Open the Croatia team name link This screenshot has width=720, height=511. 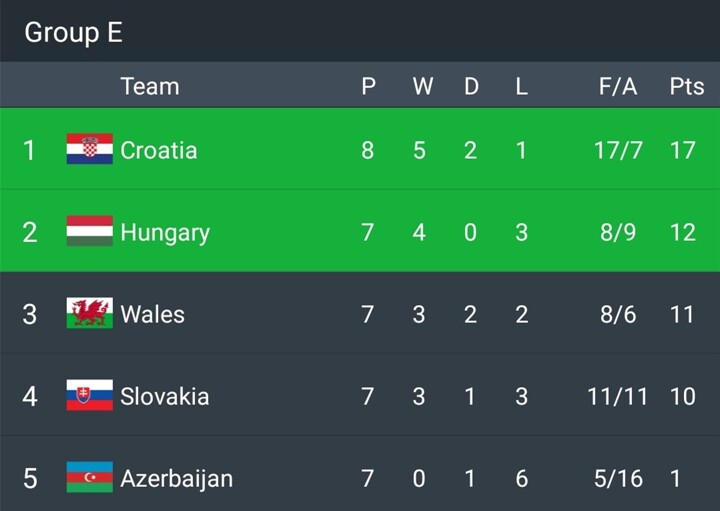click(x=158, y=150)
